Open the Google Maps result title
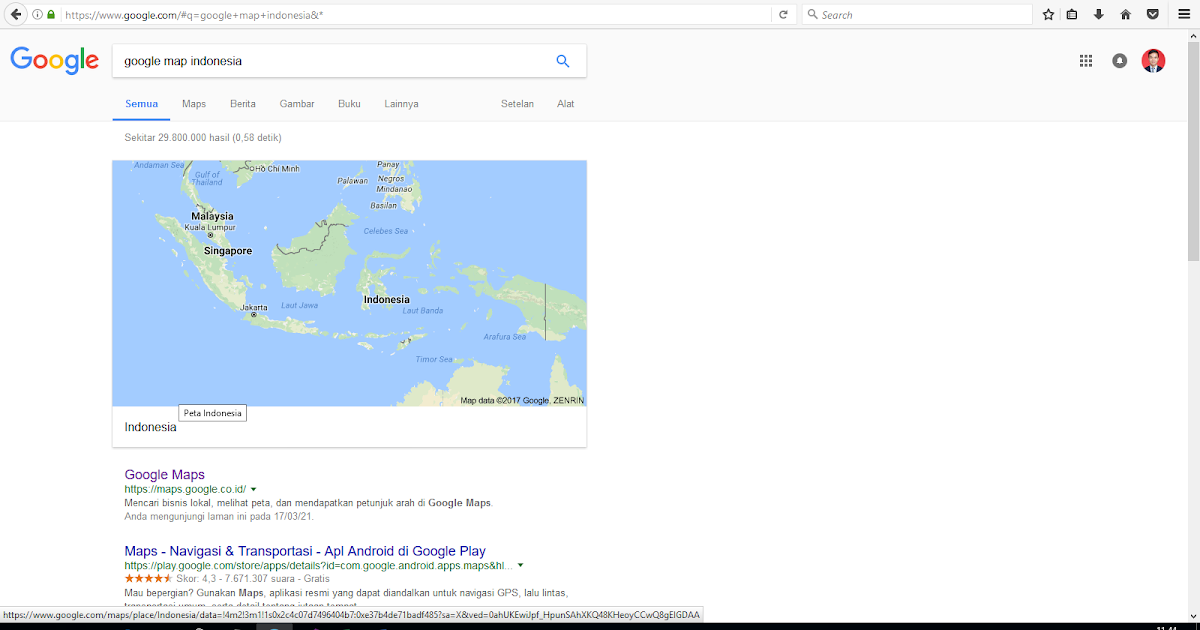1200x630 pixels. point(165,475)
